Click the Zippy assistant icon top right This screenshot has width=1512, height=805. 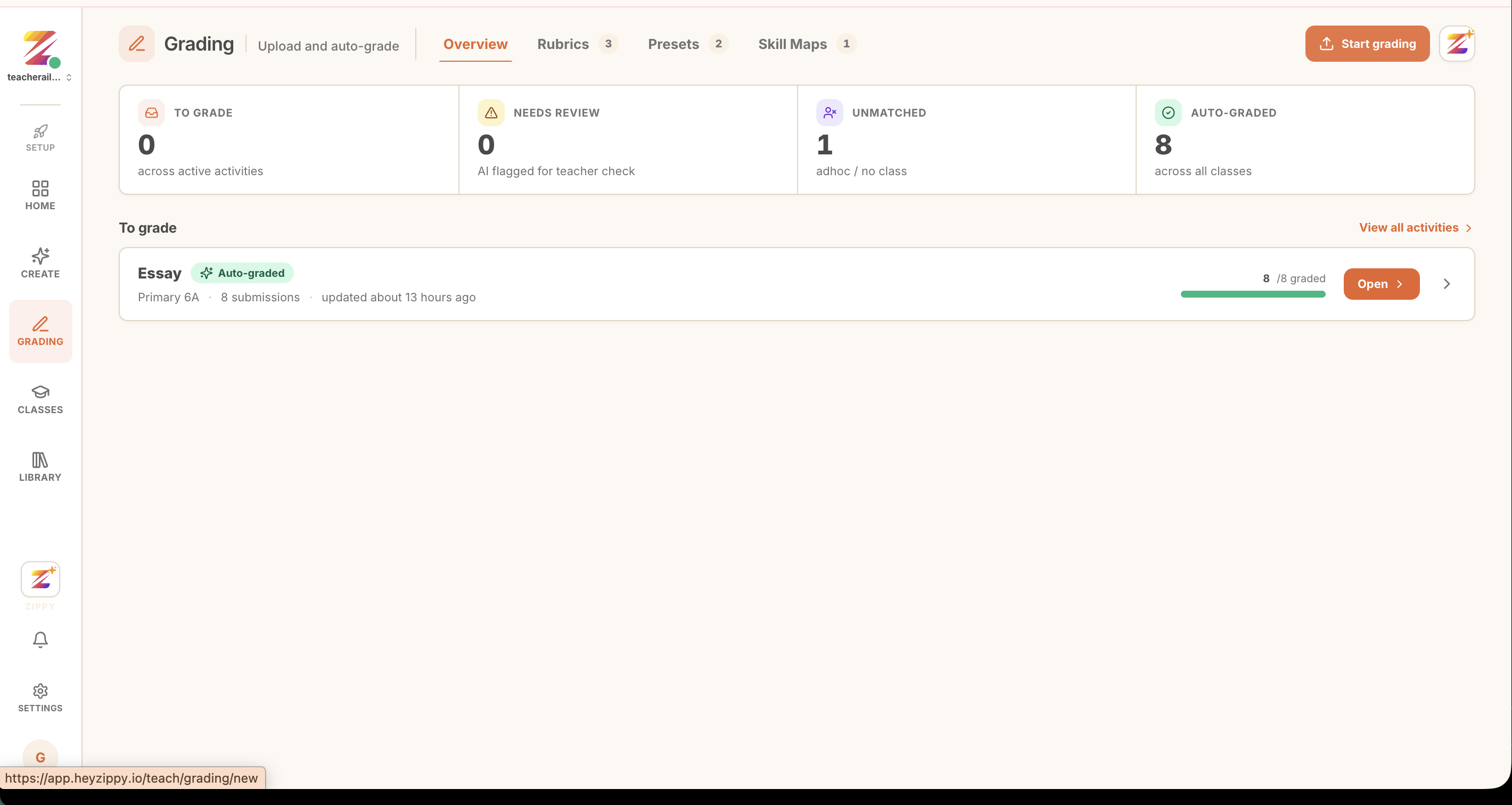1457,44
